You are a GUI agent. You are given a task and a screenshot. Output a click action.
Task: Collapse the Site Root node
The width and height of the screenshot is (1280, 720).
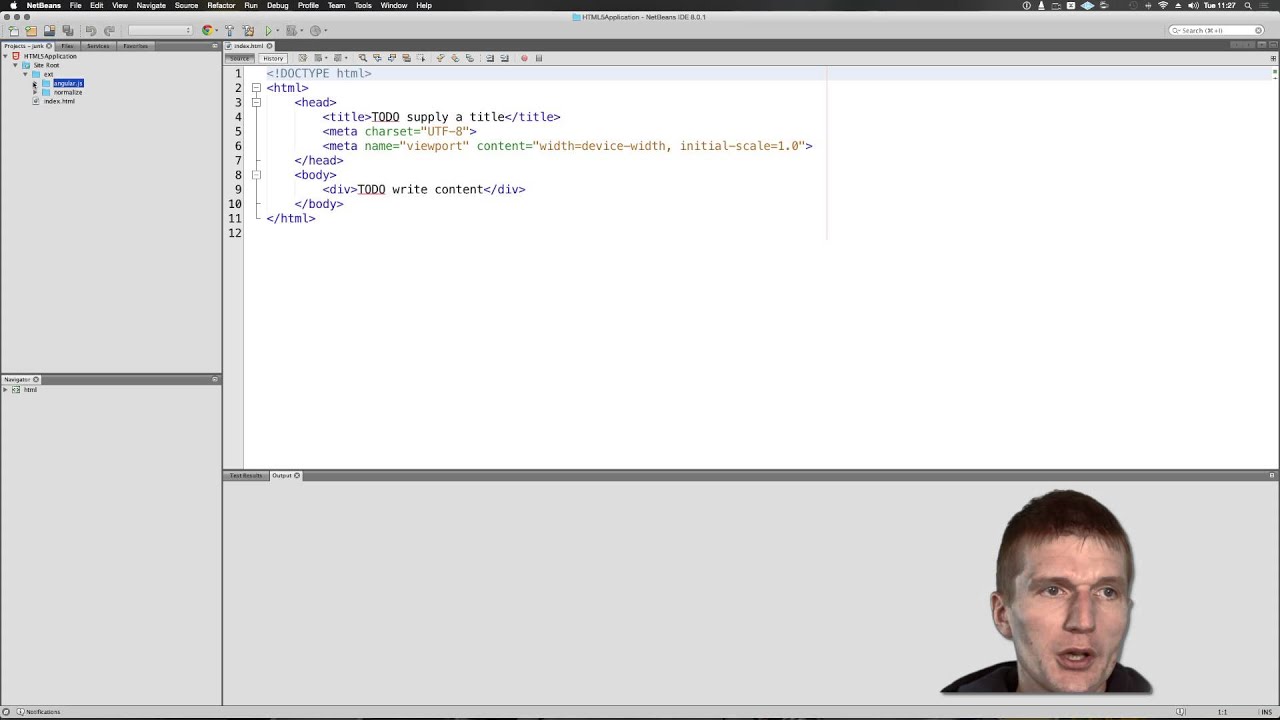click(15, 65)
